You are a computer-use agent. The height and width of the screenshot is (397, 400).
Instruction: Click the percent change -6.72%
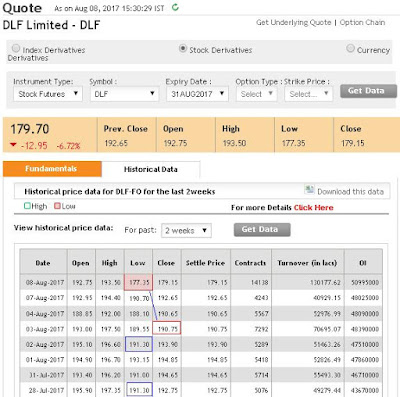[x=68, y=146]
